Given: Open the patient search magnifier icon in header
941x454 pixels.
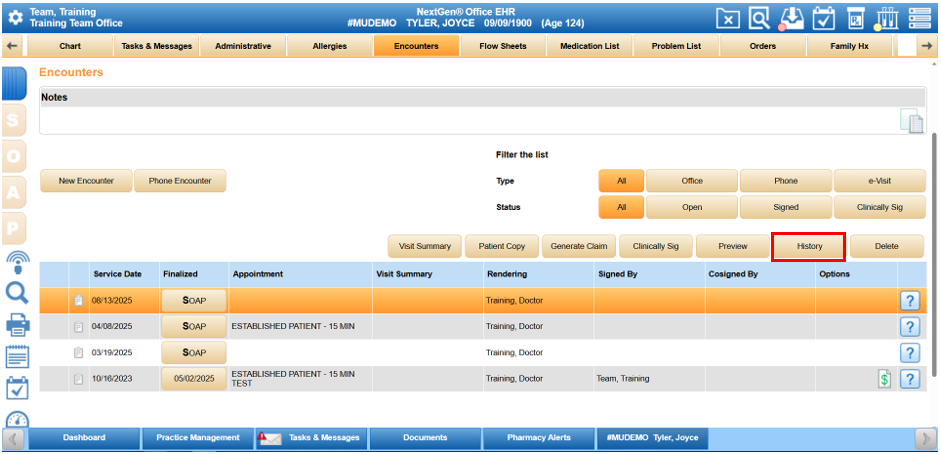Looking at the screenshot, I should click(x=759, y=18).
